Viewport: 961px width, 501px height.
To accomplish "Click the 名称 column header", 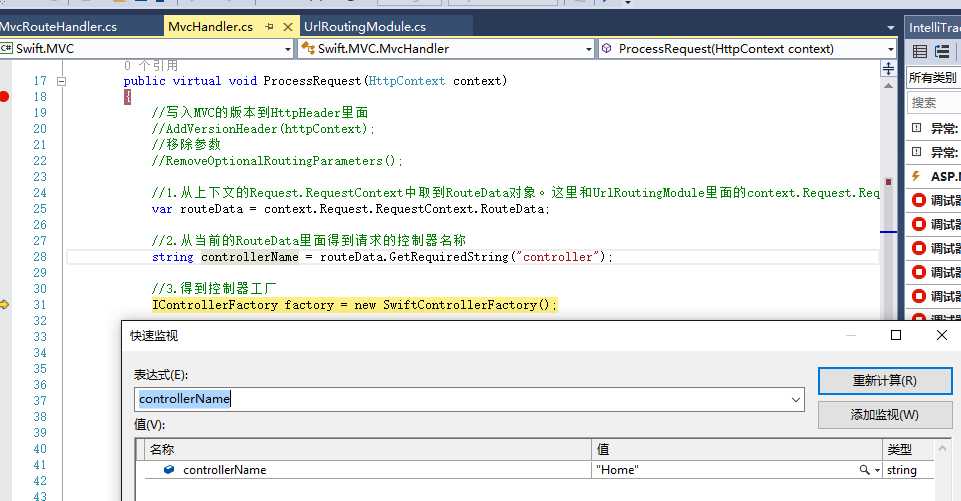I will pyautogui.click(x=368, y=449).
